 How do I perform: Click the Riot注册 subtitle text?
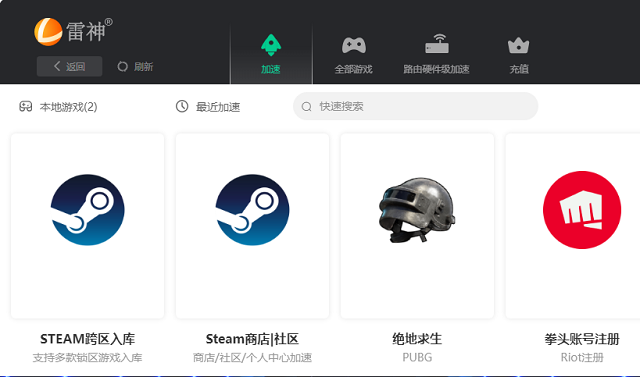point(582,358)
